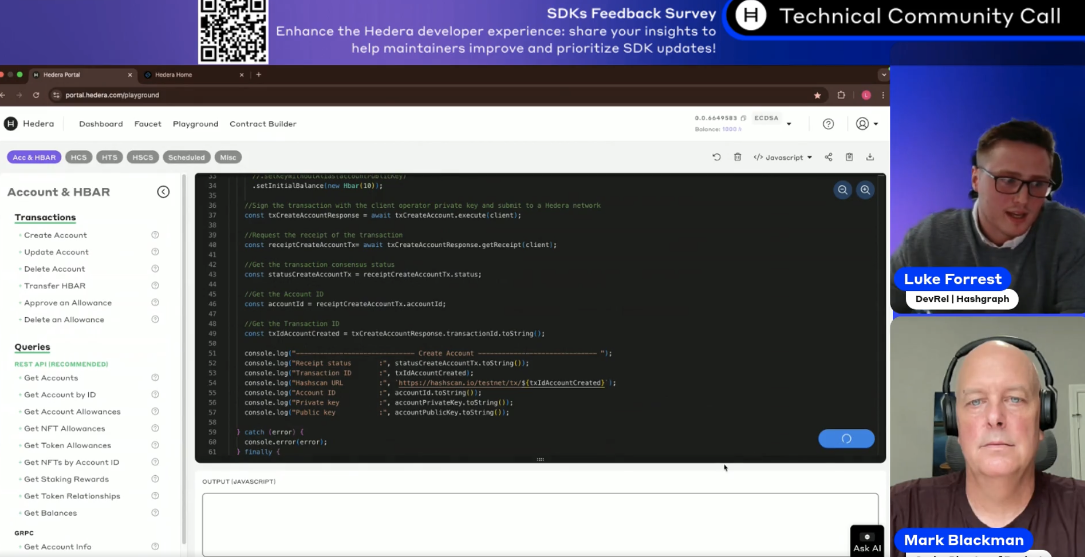Open the Javascript language dropdown
The width and height of the screenshot is (1085, 557).
click(782, 157)
